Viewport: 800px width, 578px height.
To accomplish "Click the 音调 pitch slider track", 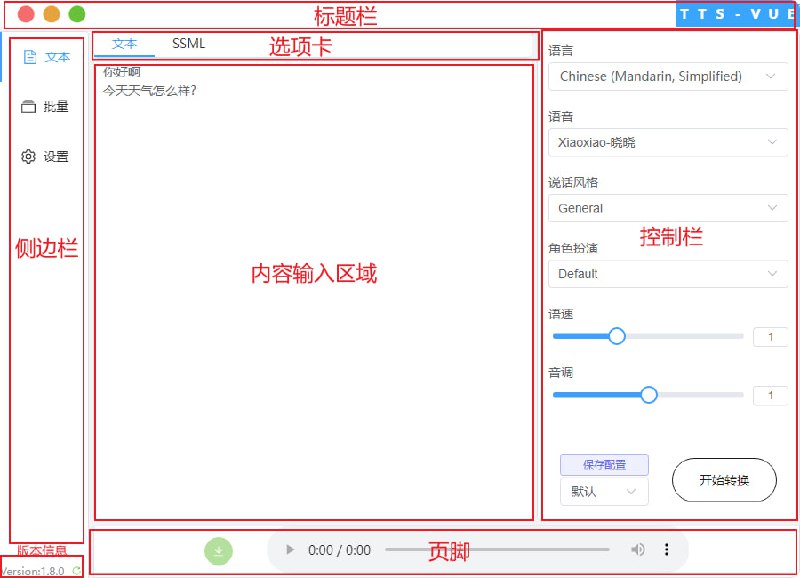I will coord(650,395).
